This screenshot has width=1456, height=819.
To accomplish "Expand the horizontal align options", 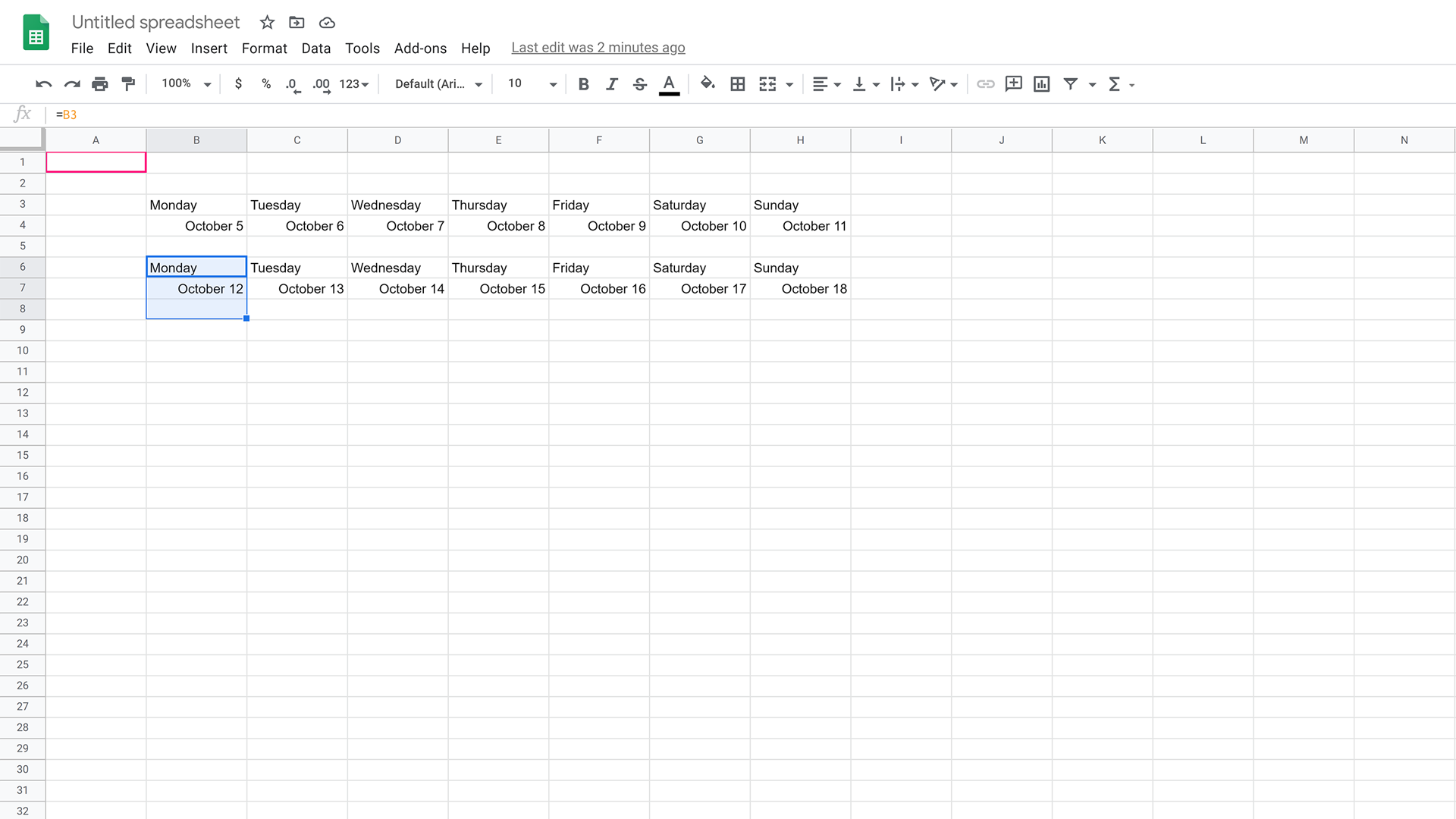I will [836, 83].
